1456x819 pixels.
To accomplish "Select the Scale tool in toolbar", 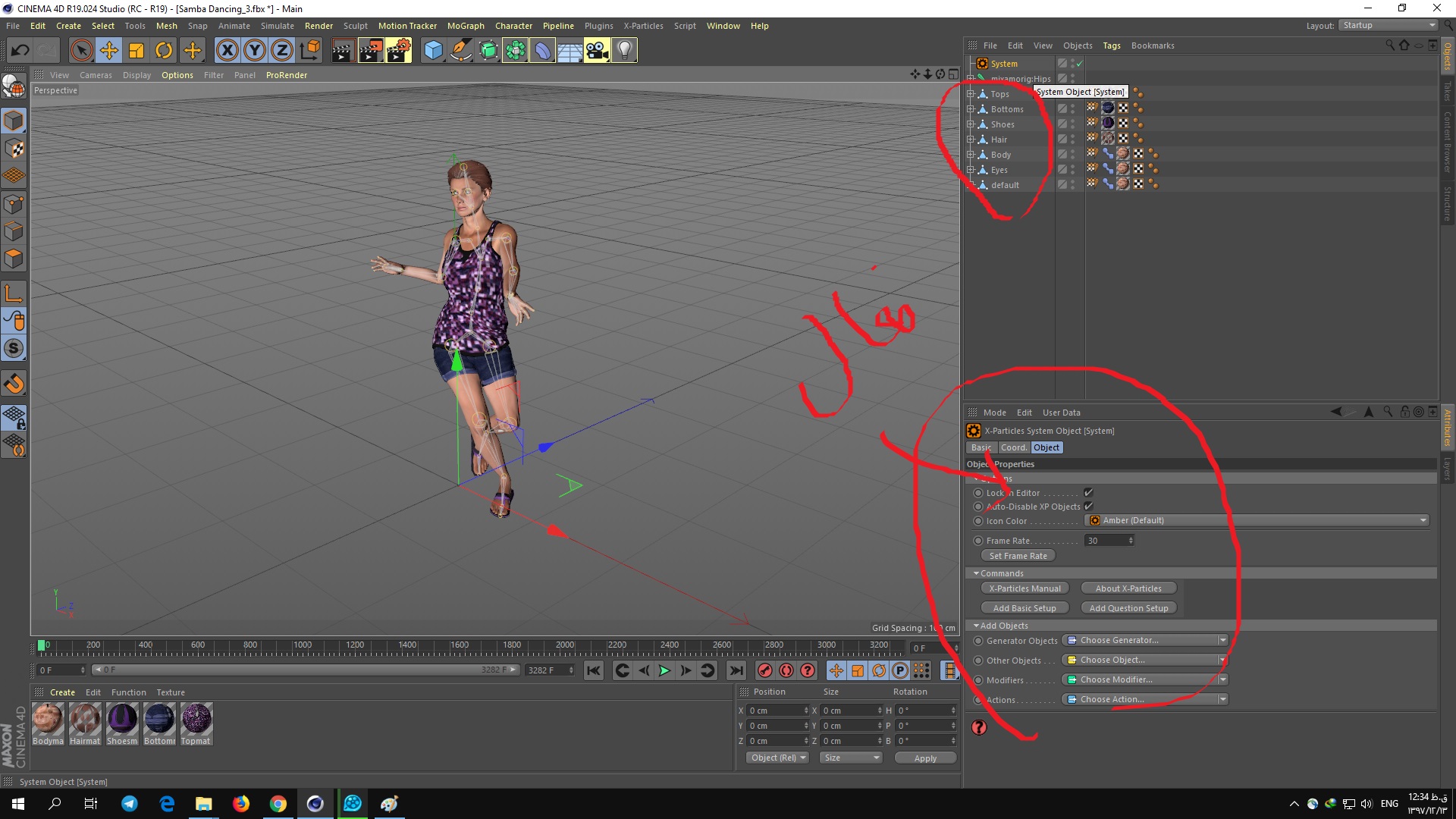I will (137, 49).
